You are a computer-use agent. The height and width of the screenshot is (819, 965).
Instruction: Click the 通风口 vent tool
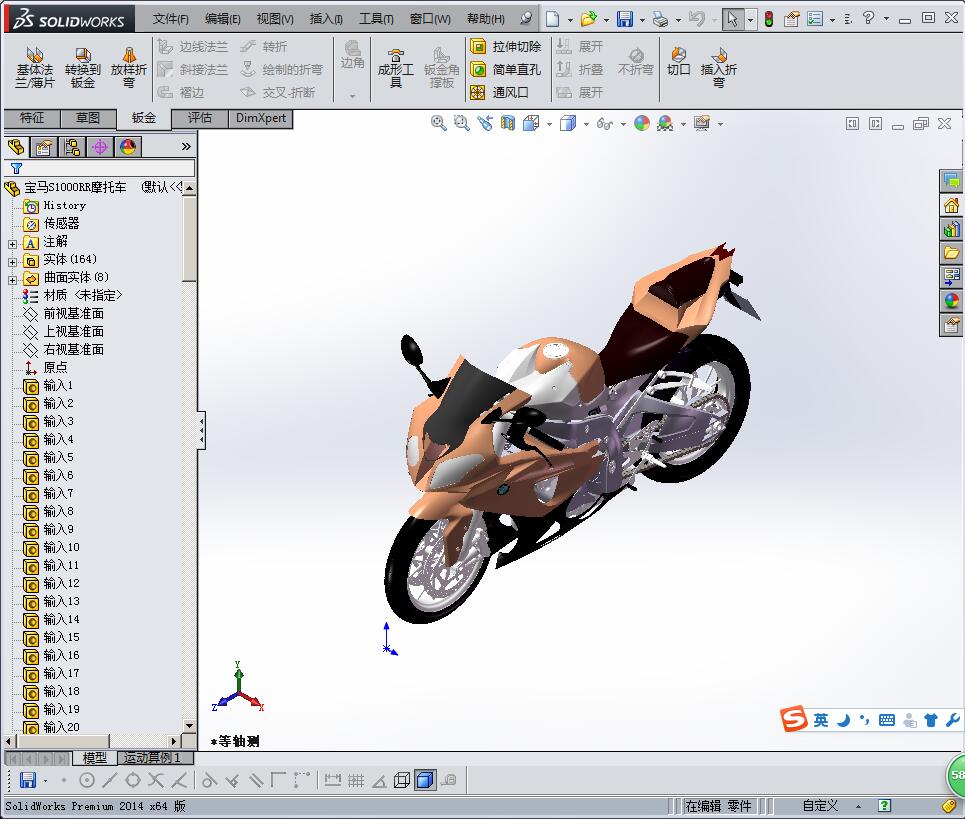coord(499,92)
